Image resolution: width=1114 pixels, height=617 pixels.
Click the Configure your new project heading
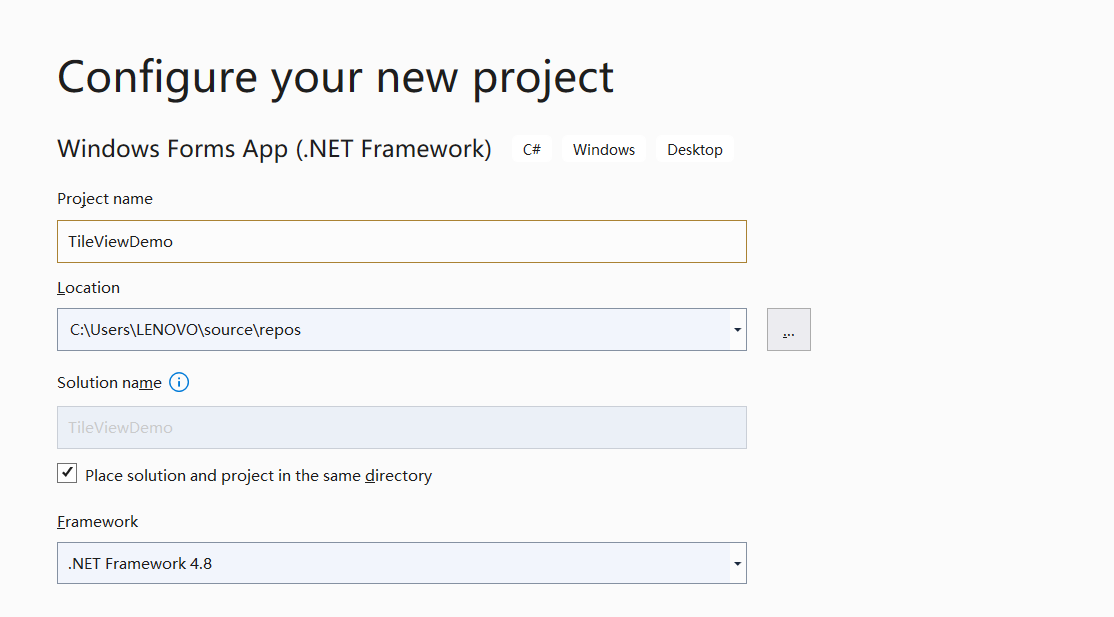click(x=335, y=77)
